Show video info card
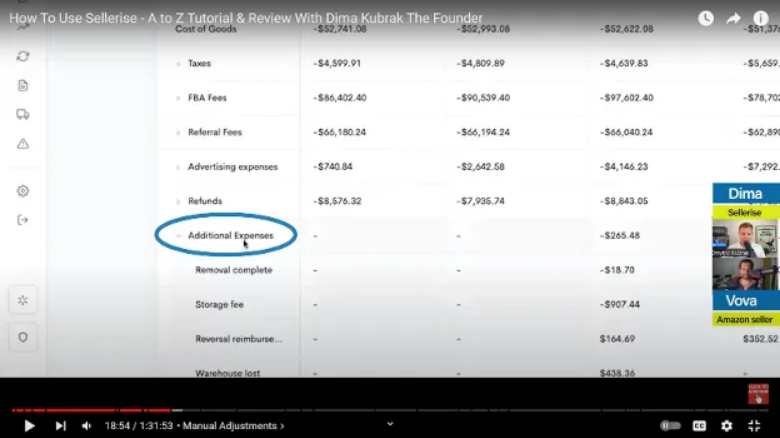 (761, 18)
